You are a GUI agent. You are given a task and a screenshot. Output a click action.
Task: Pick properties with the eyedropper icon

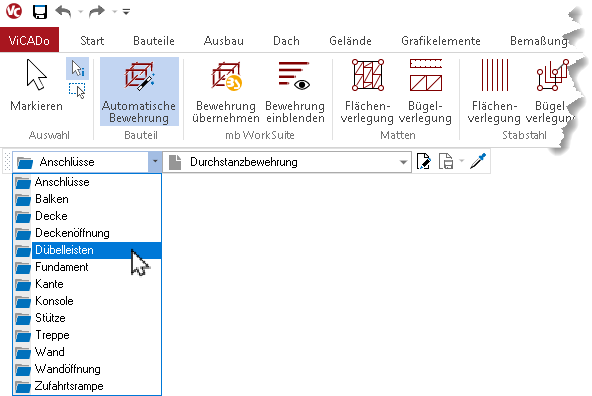[x=478, y=161]
